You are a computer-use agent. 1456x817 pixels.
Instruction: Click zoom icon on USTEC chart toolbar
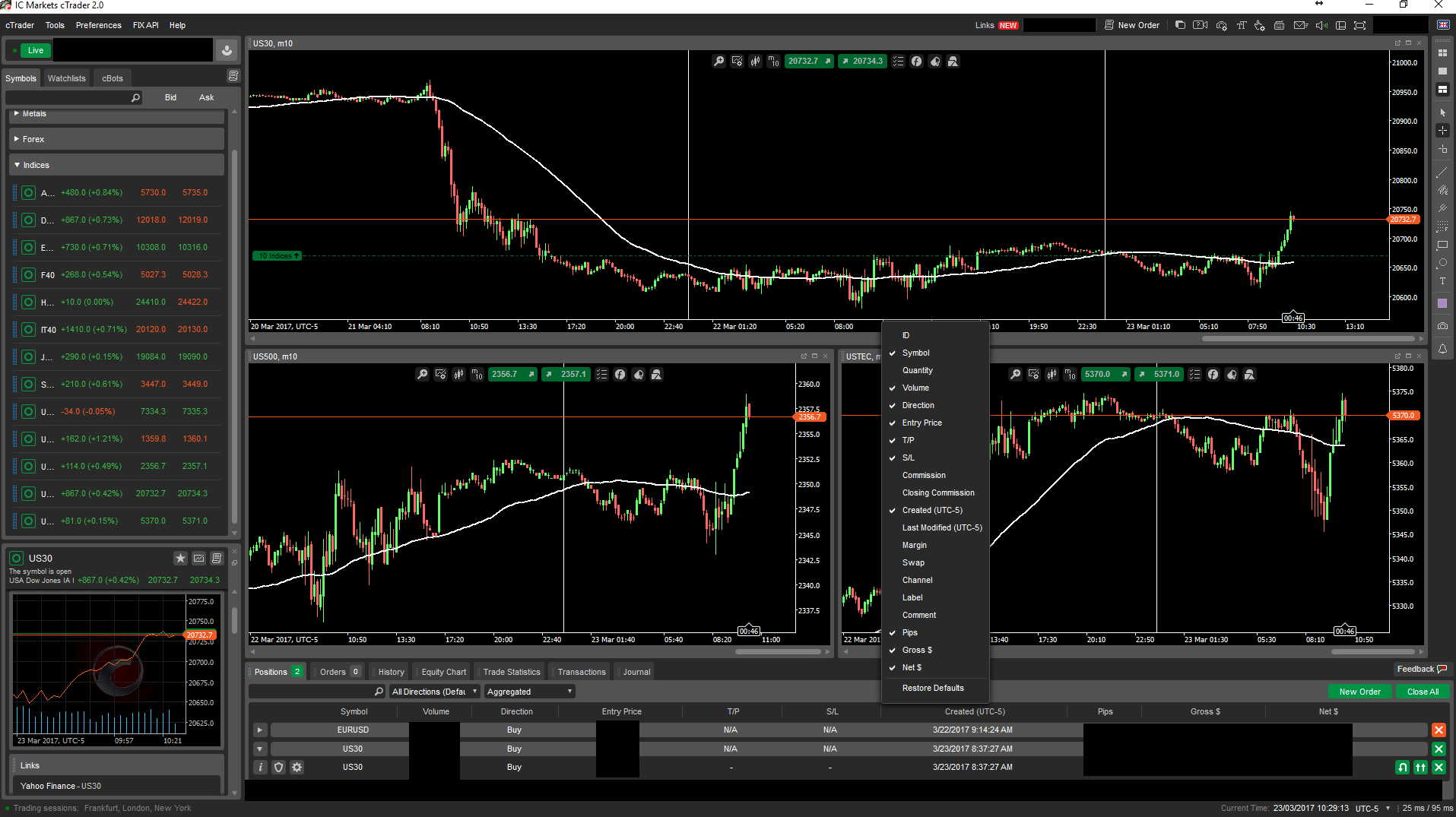[x=1015, y=375]
